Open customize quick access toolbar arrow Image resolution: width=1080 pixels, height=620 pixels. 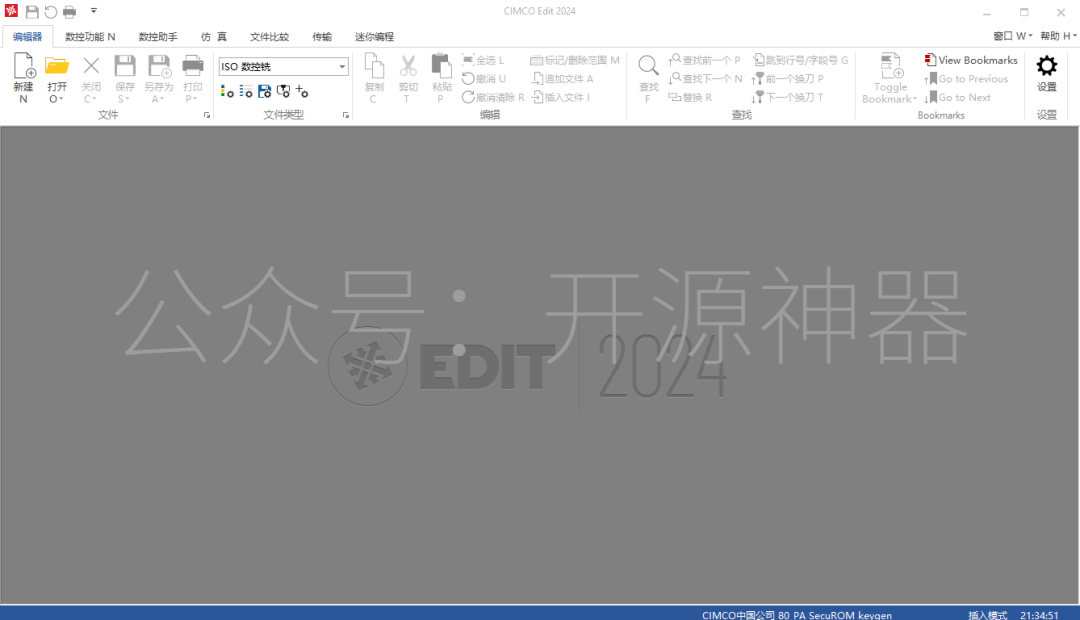(x=94, y=11)
